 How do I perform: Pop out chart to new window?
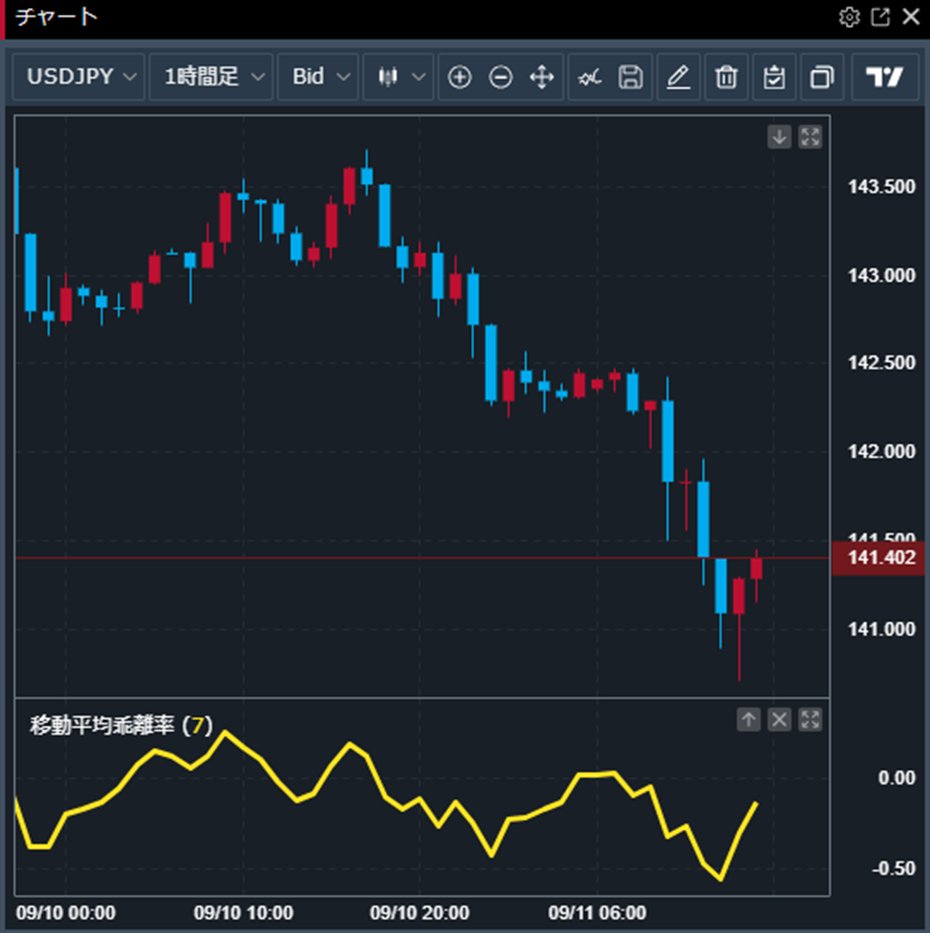pyautogui.click(x=880, y=17)
